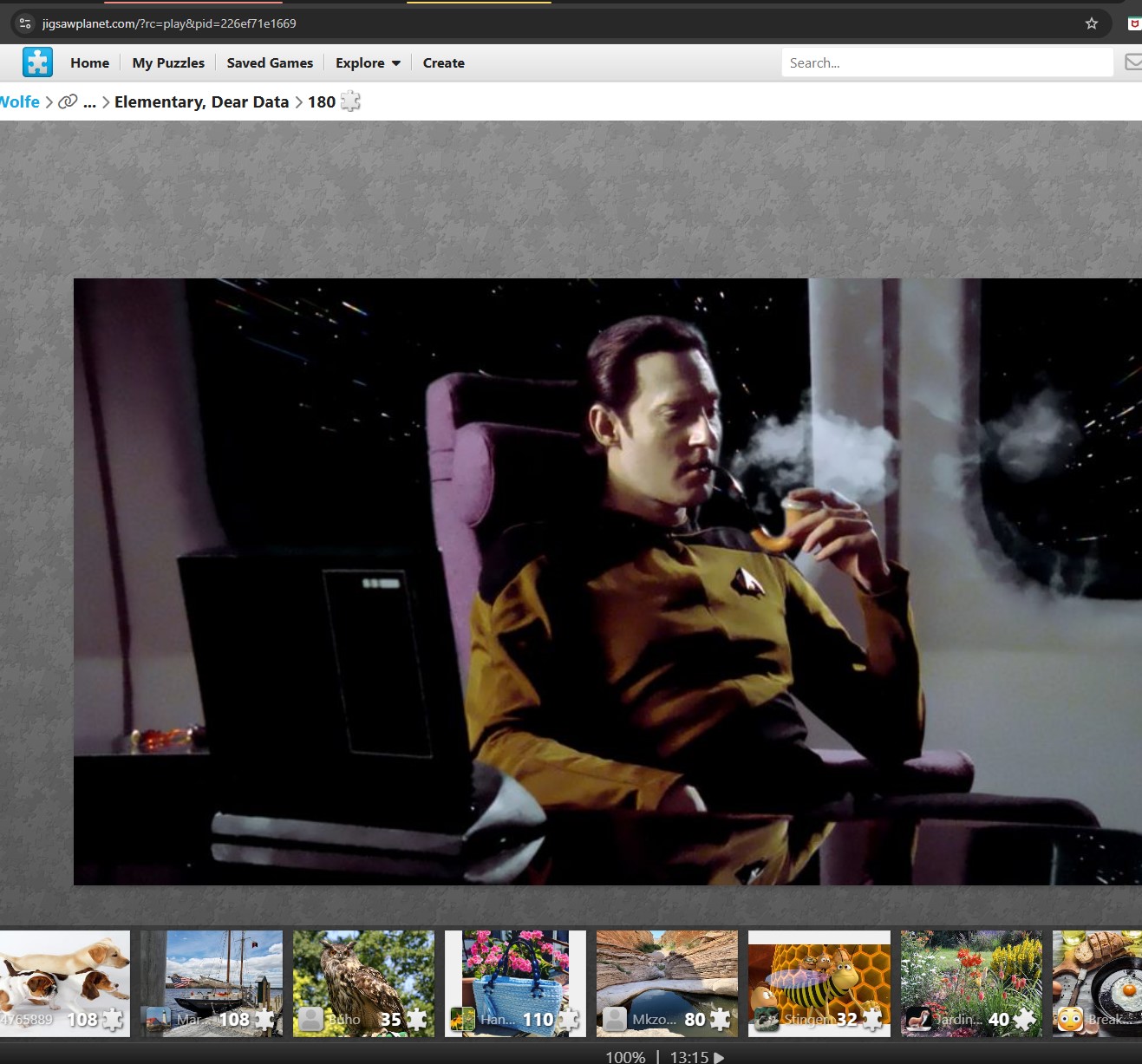This screenshot has width=1142, height=1064.
Task: Open the flower garden puzzle with 40 pieces
Action: click(x=971, y=983)
